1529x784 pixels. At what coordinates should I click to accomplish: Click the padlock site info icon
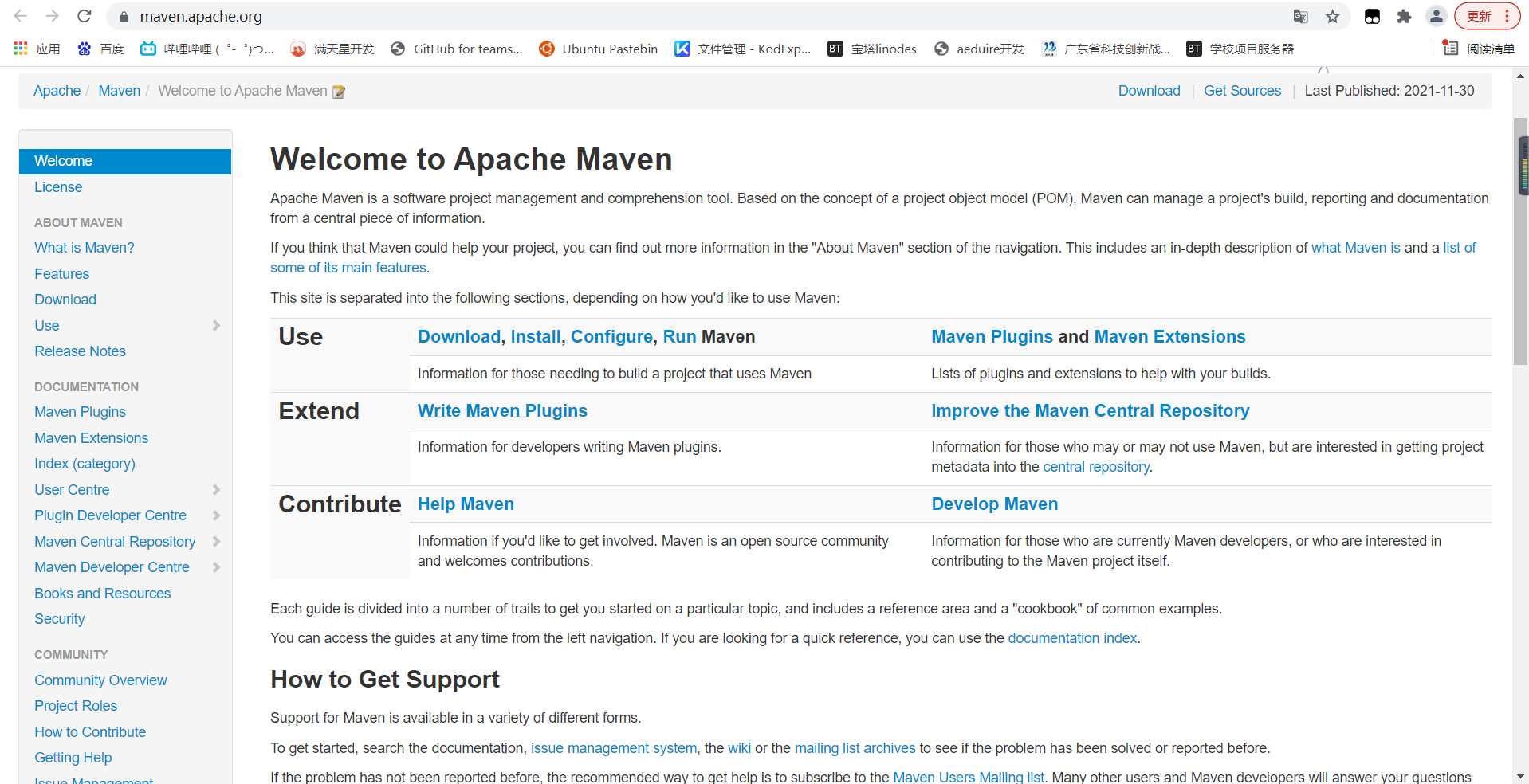(x=124, y=16)
